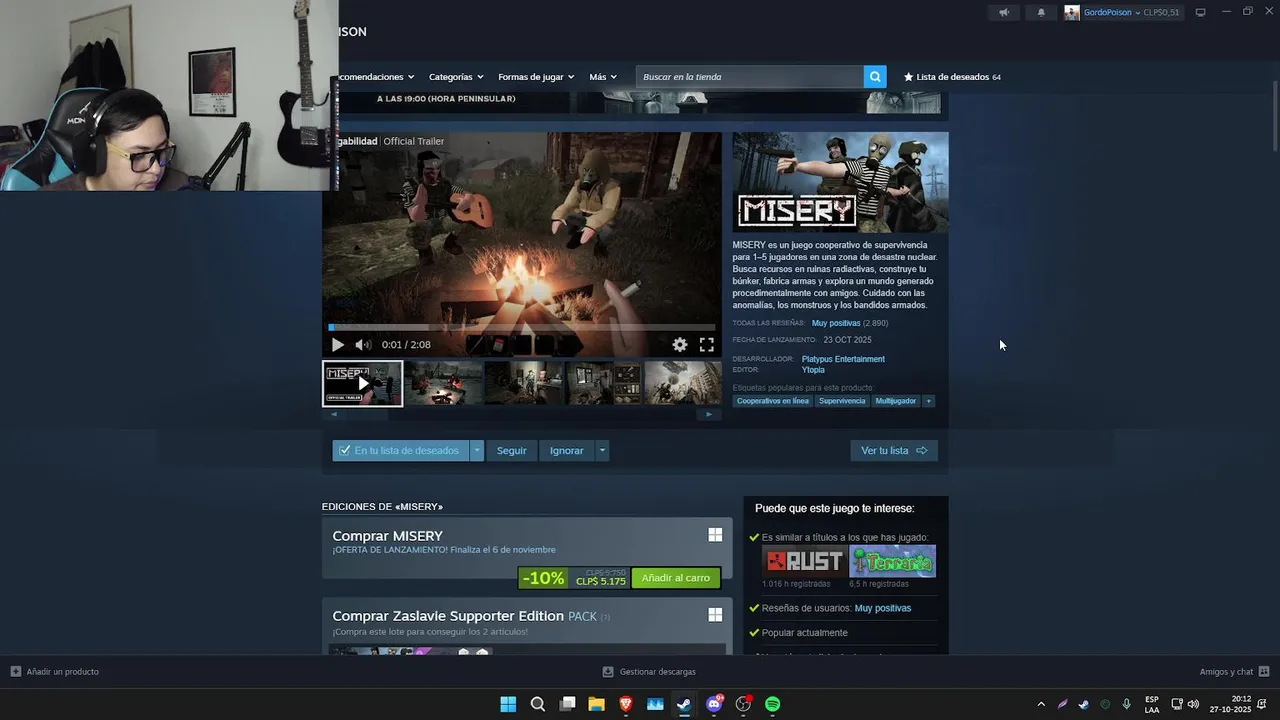The width and height of the screenshot is (1280, 720).
Task: Select the trailer thumbnail with play icon
Action: 362,383
